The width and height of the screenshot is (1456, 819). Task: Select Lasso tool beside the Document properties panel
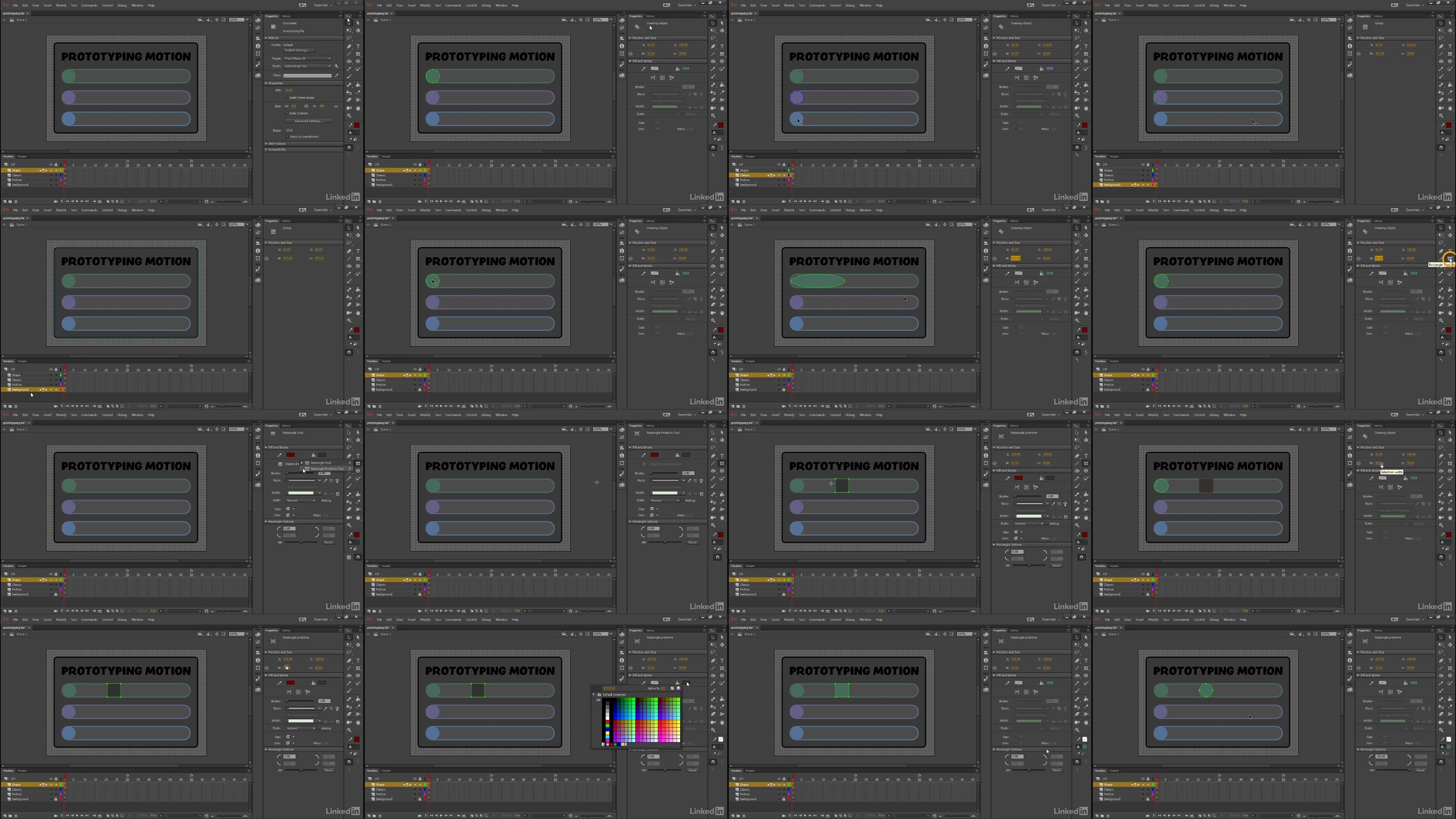349,38
